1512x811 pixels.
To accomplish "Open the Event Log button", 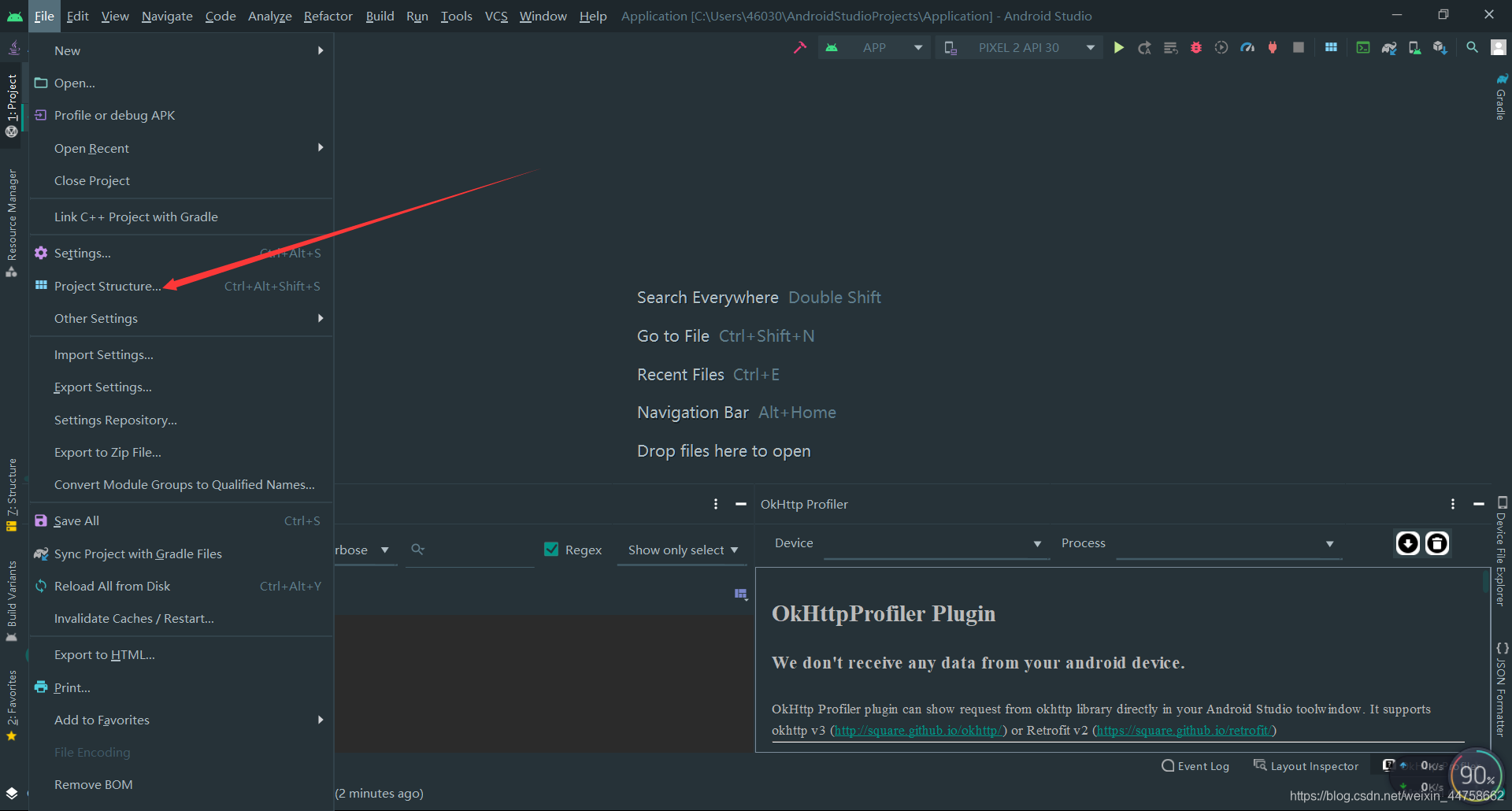I will 1195,766.
